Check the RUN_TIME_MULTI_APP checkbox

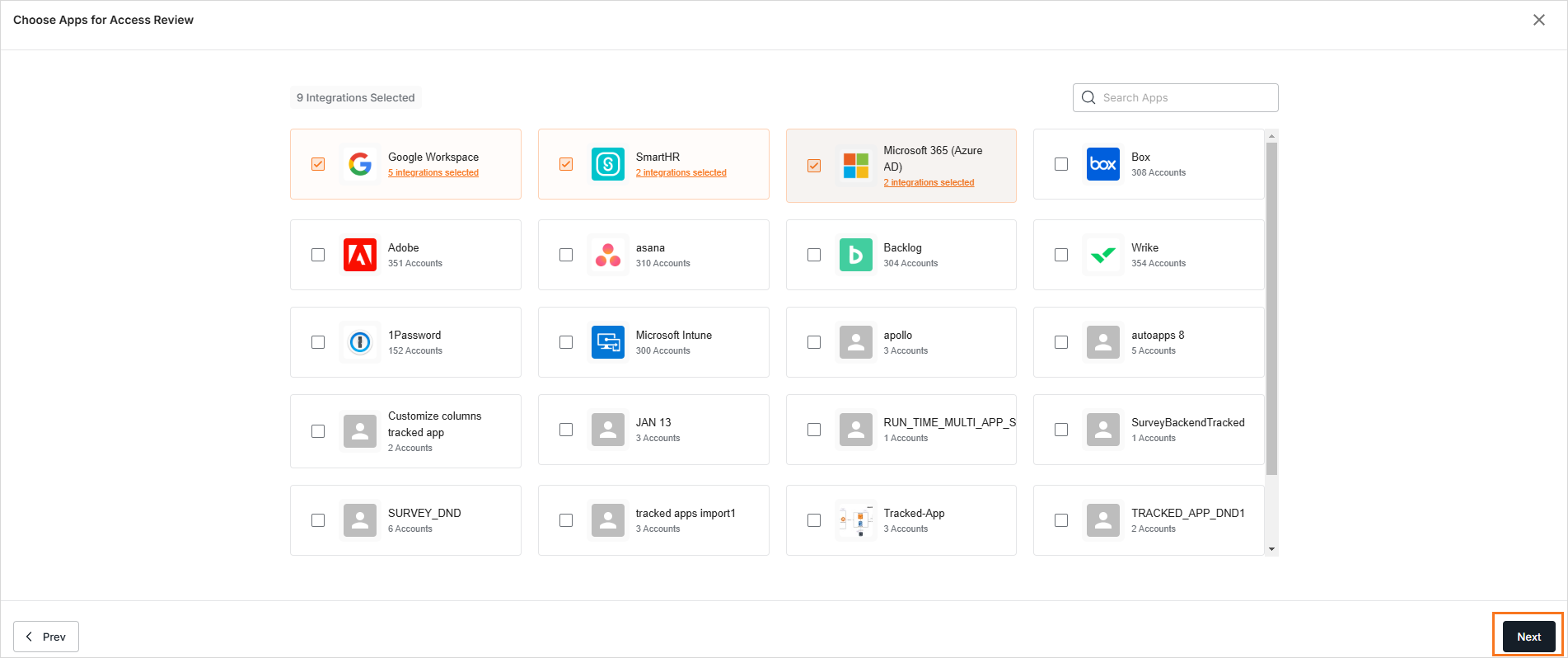coord(814,430)
